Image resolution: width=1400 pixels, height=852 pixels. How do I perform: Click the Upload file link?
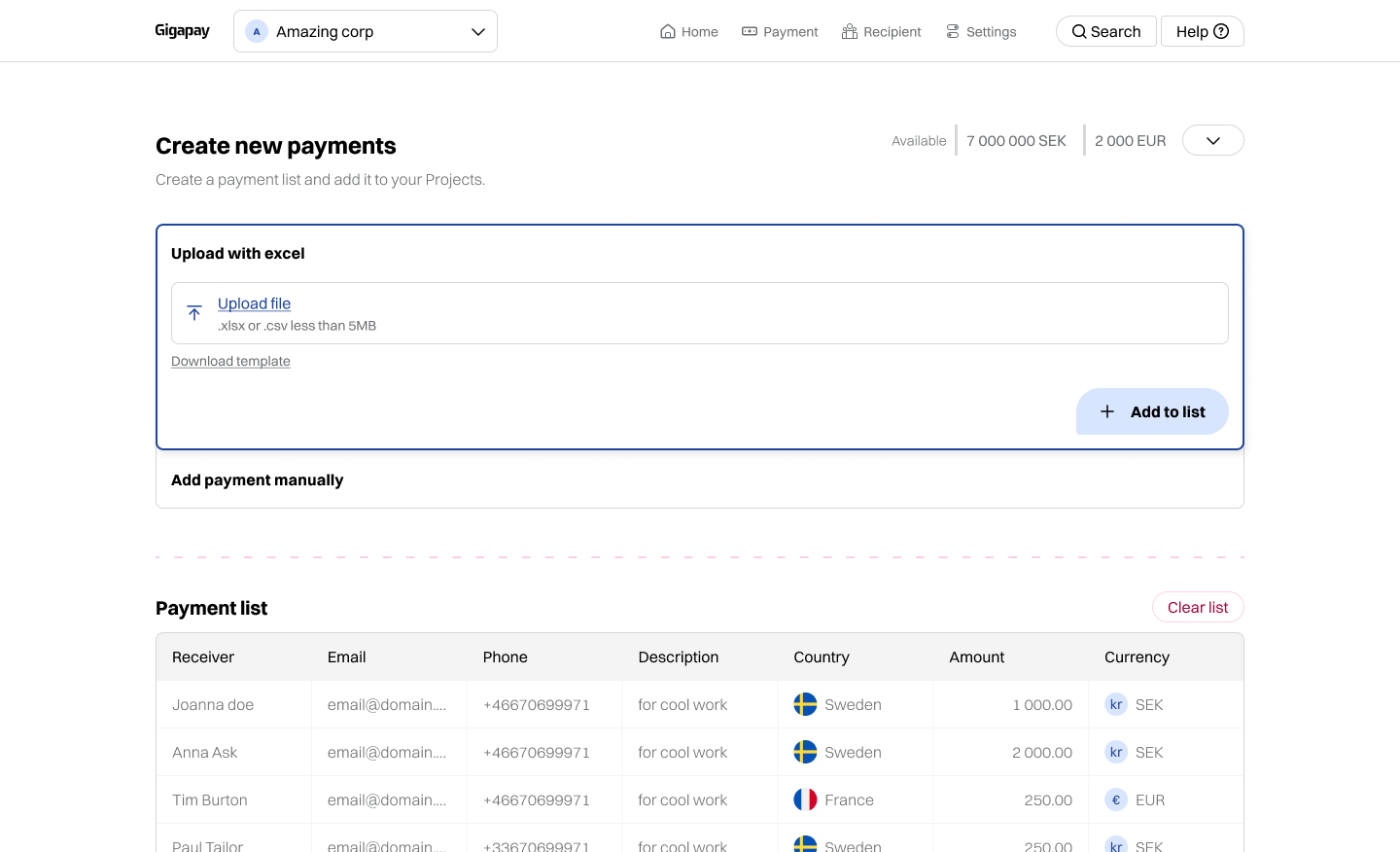(x=254, y=303)
